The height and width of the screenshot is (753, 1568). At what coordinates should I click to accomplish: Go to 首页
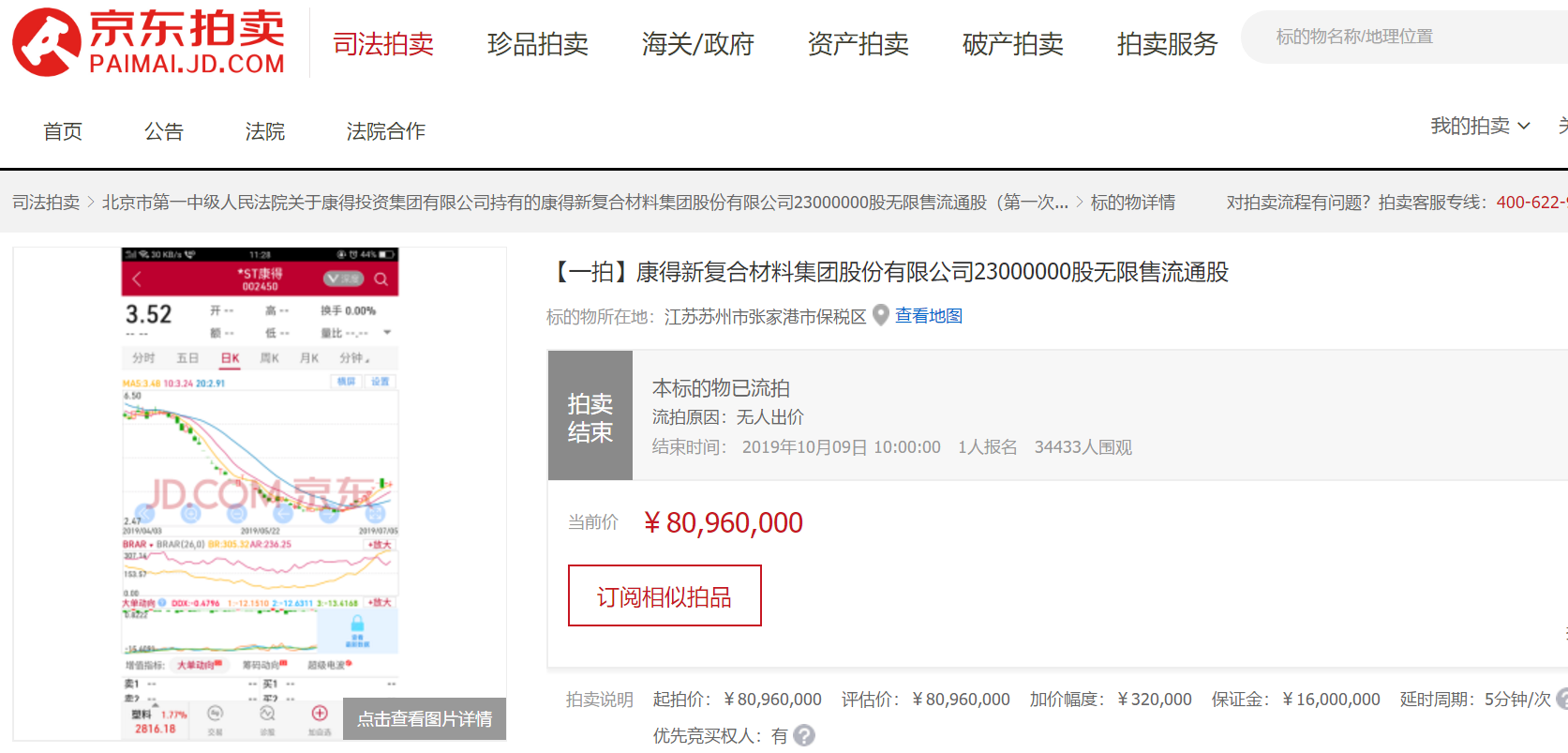pos(63,131)
